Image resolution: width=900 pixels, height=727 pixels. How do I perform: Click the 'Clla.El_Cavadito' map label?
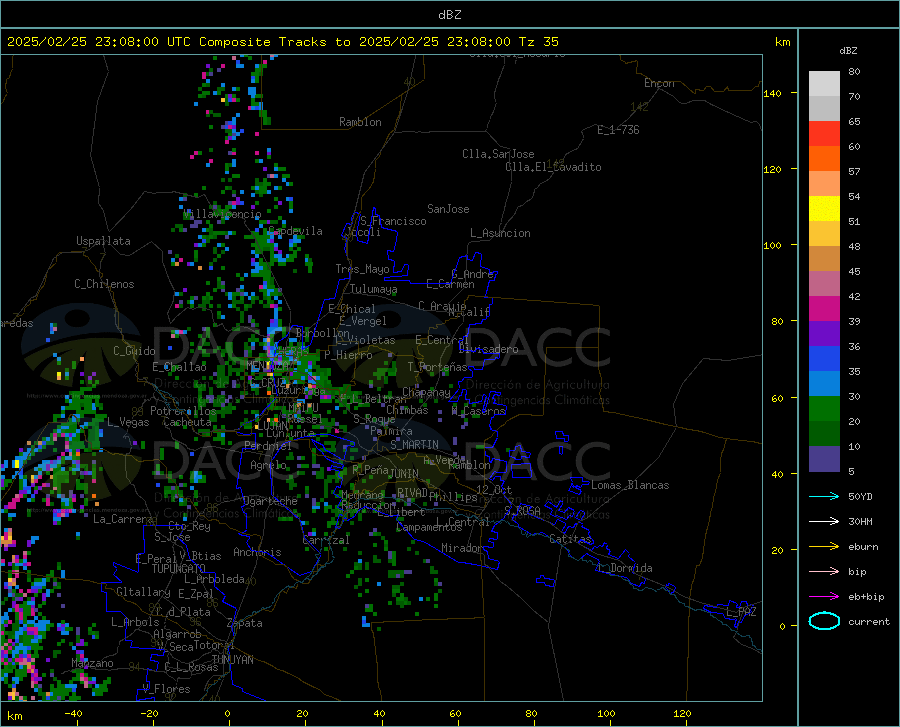[553, 167]
